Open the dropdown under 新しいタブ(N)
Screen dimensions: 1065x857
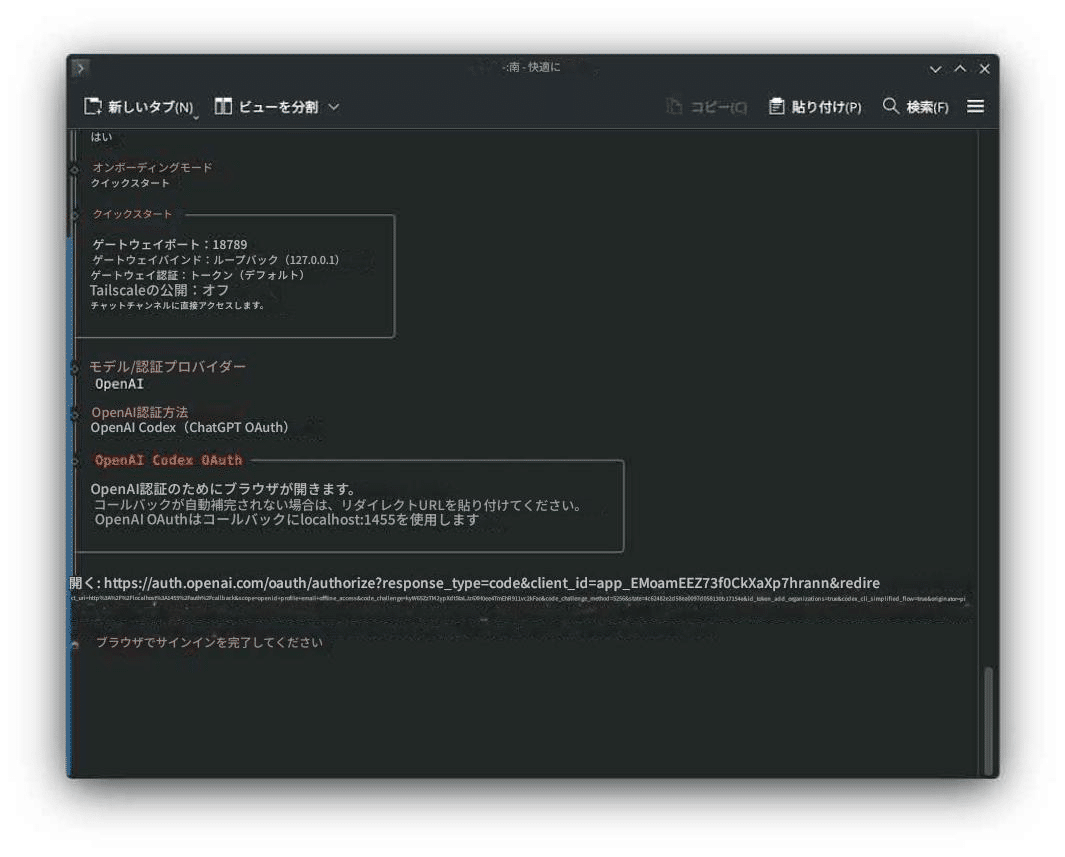(x=197, y=115)
